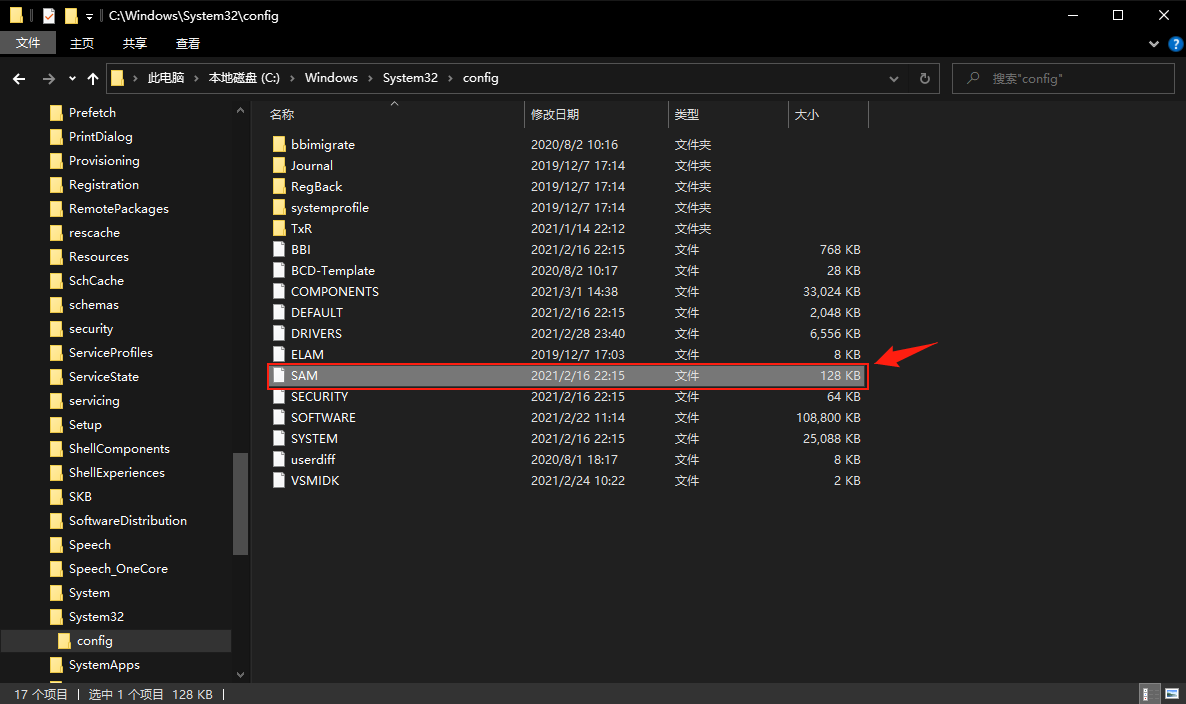Select the TxR folder icon
The width and height of the screenshot is (1186, 704).
tap(279, 228)
